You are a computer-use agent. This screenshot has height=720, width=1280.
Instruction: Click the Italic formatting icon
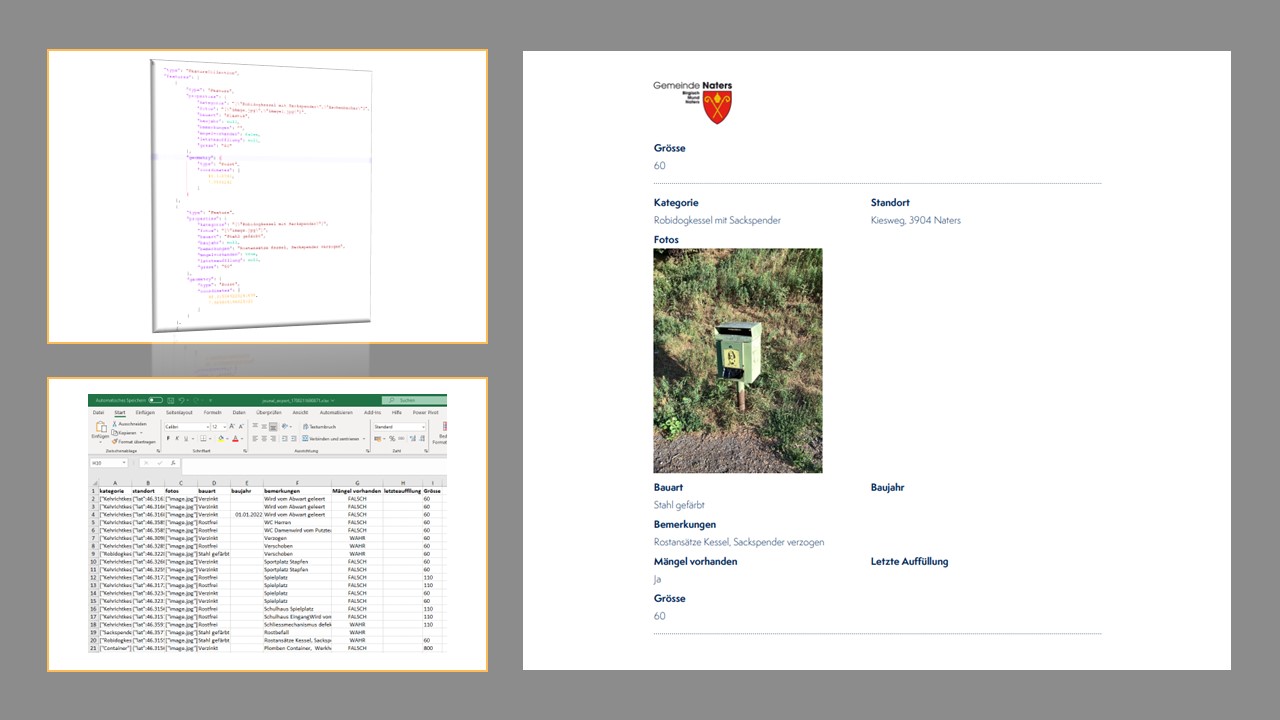[177, 438]
